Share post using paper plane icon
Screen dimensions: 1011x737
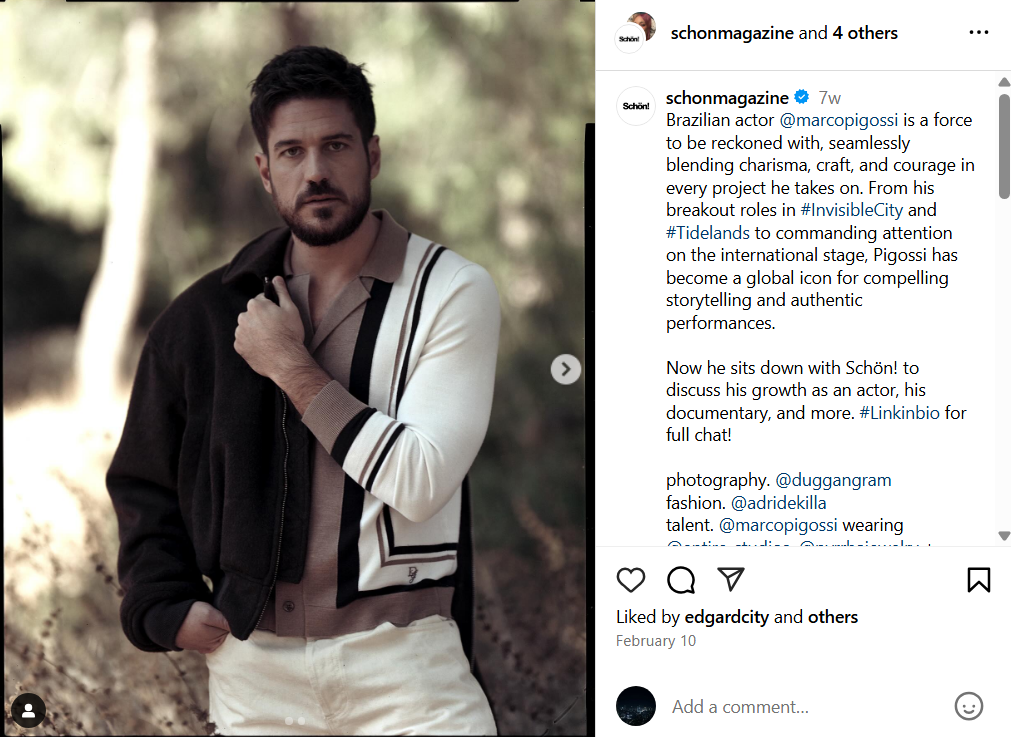pos(731,579)
